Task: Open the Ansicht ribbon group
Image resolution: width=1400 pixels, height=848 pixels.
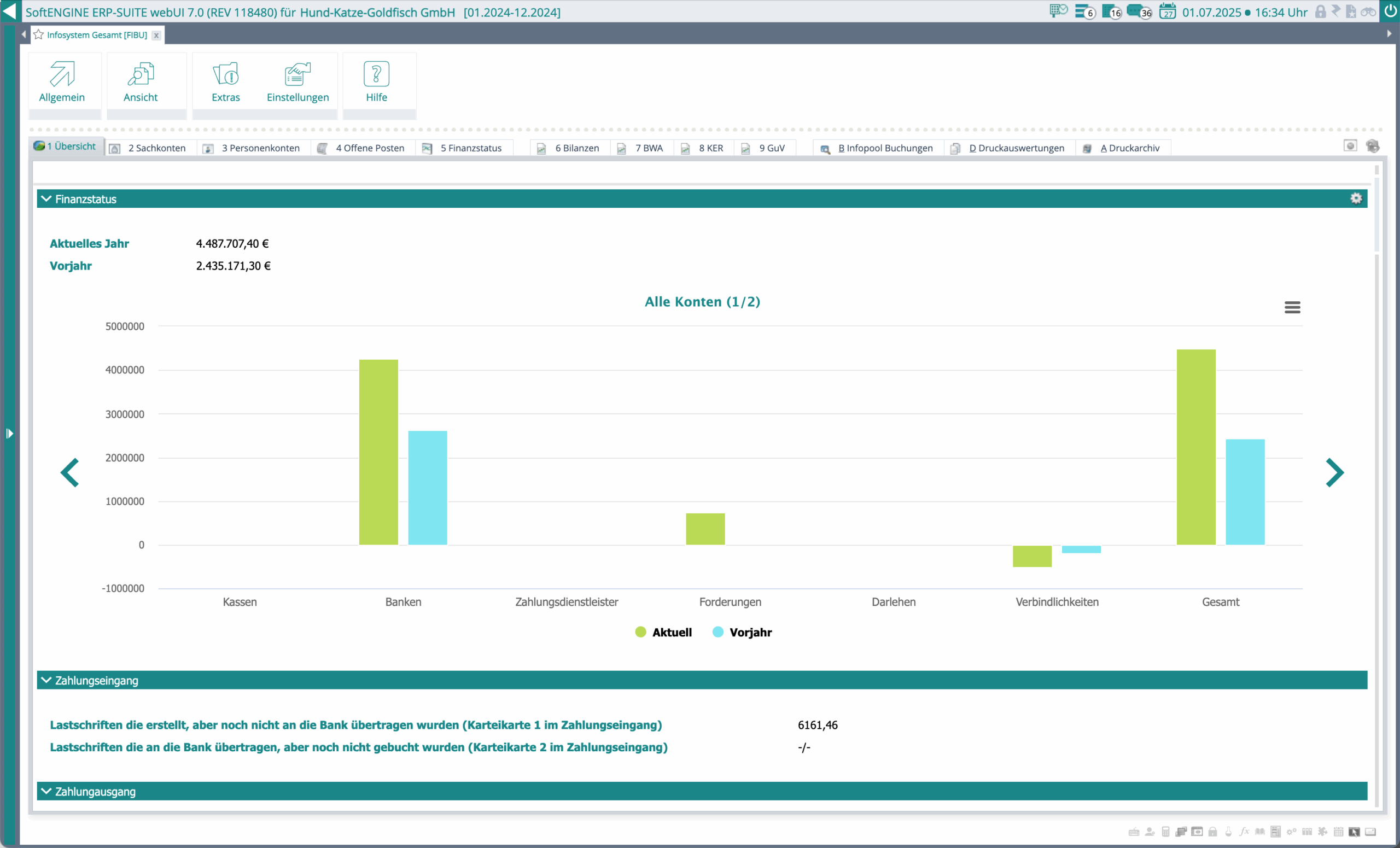Action: [141, 82]
